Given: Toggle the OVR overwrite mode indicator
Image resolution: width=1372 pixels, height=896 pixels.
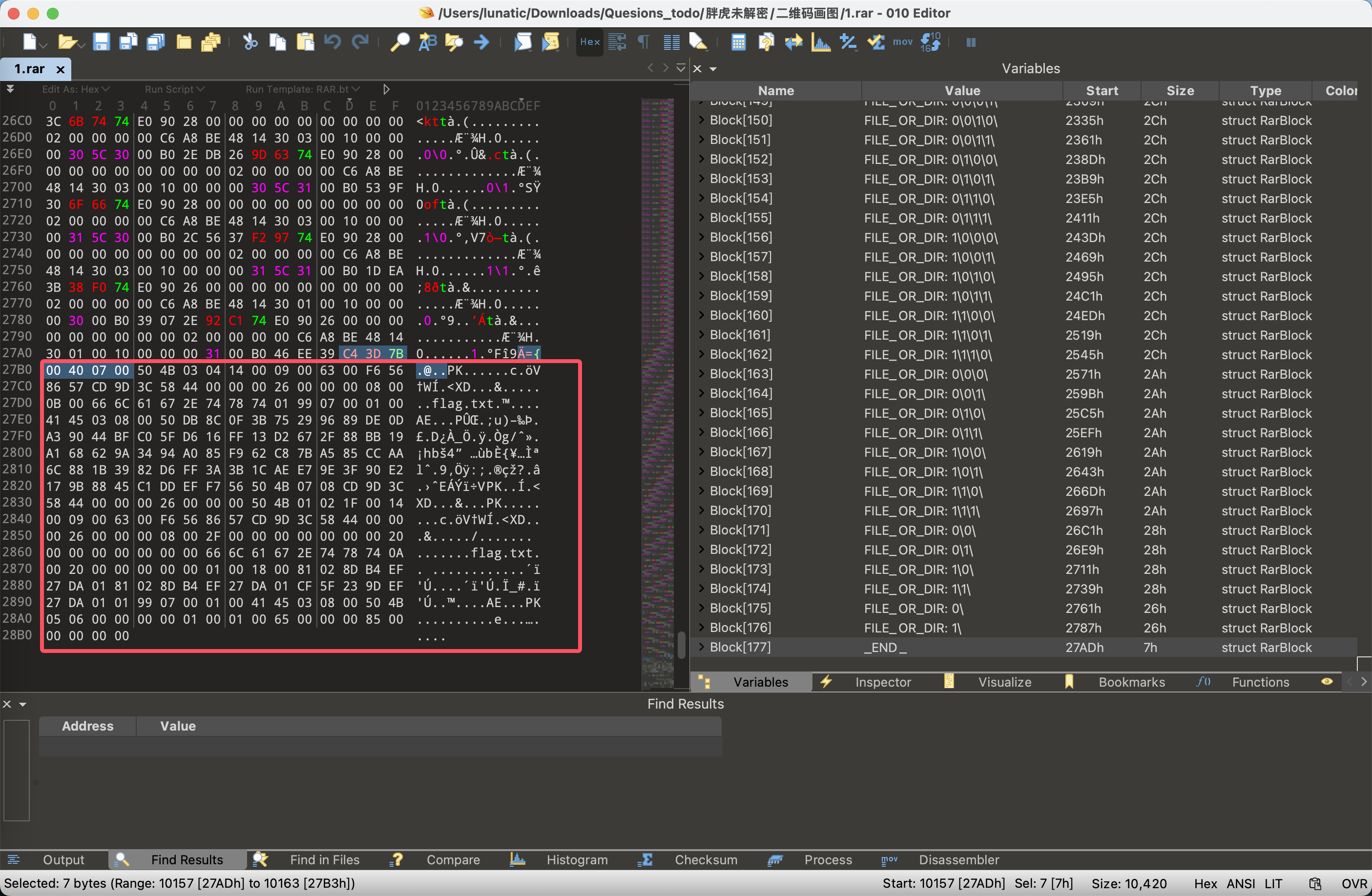Looking at the screenshot, I should [x=1354, y=883].
